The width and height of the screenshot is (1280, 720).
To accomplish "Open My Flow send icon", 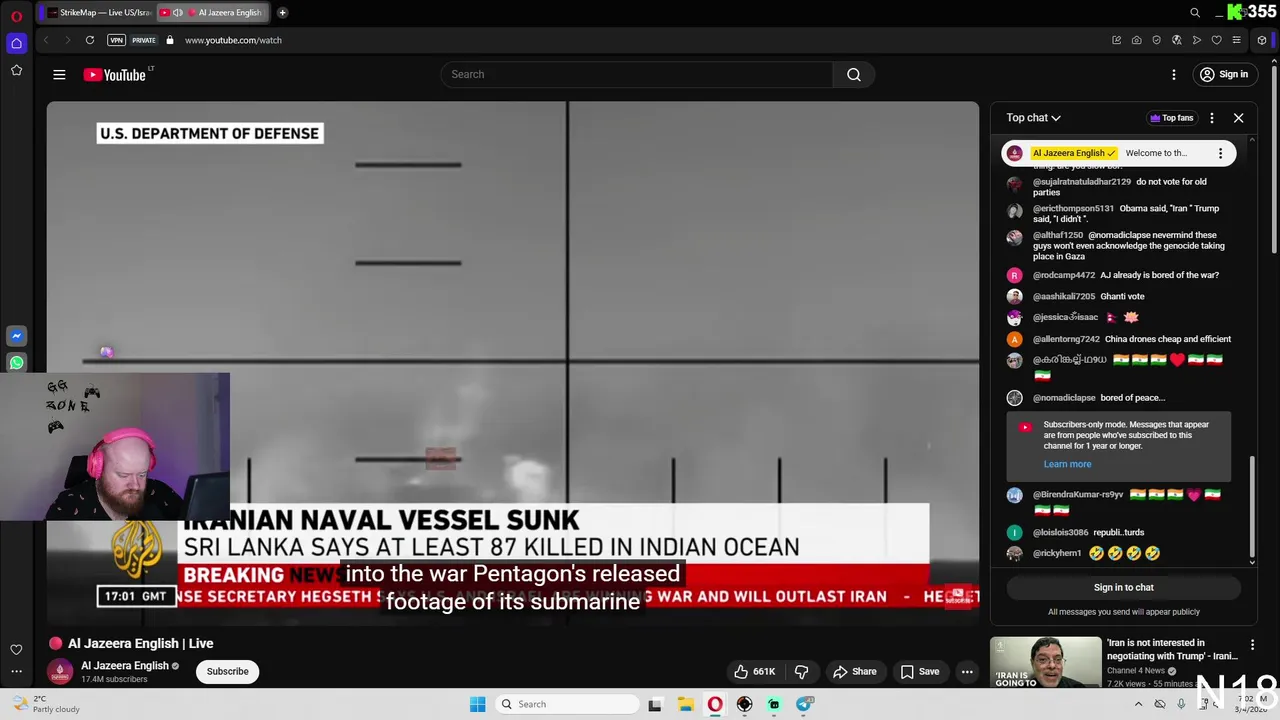I will point(1196,40).
